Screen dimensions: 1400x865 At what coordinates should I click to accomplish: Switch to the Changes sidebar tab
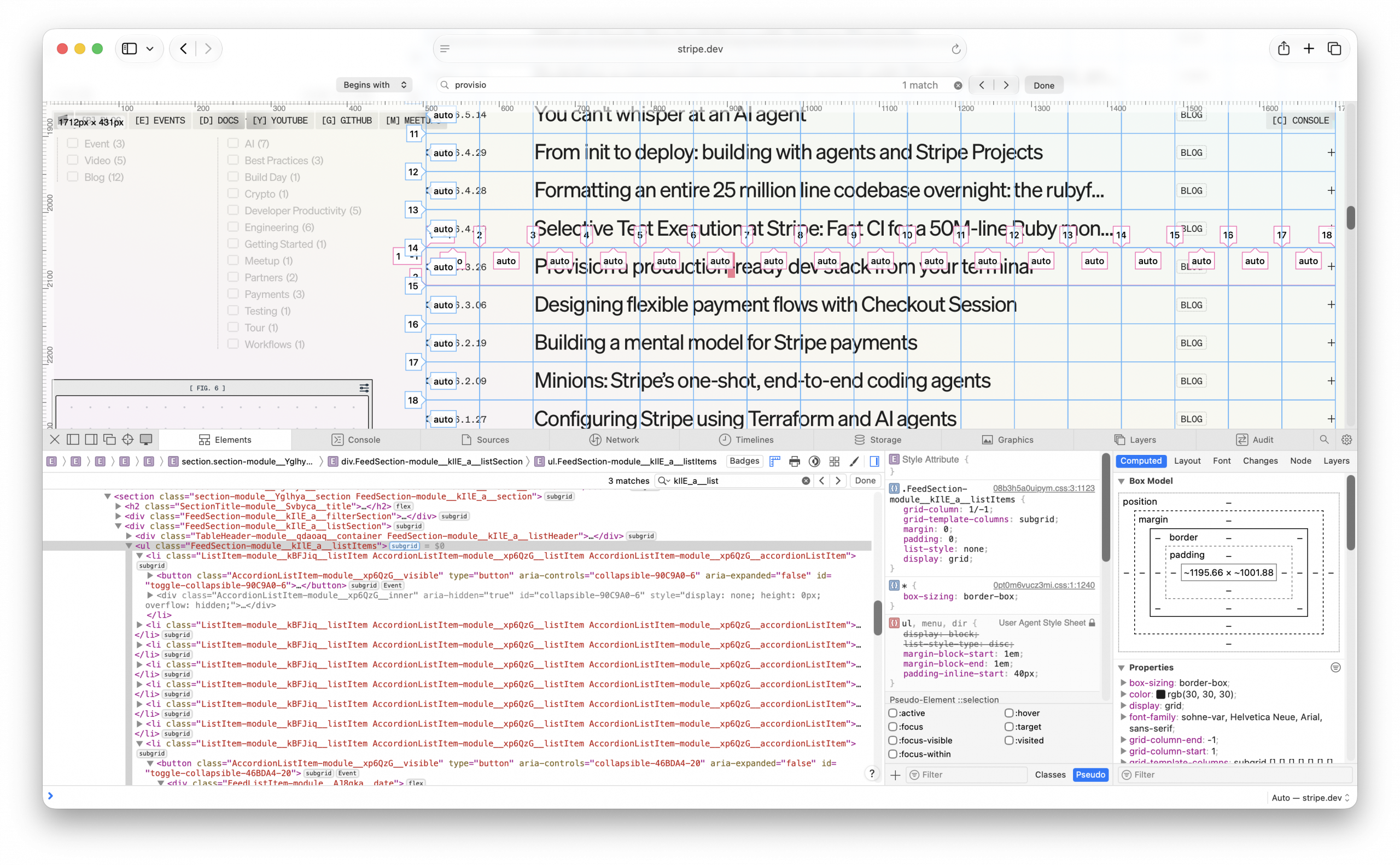click(1261, 461)
